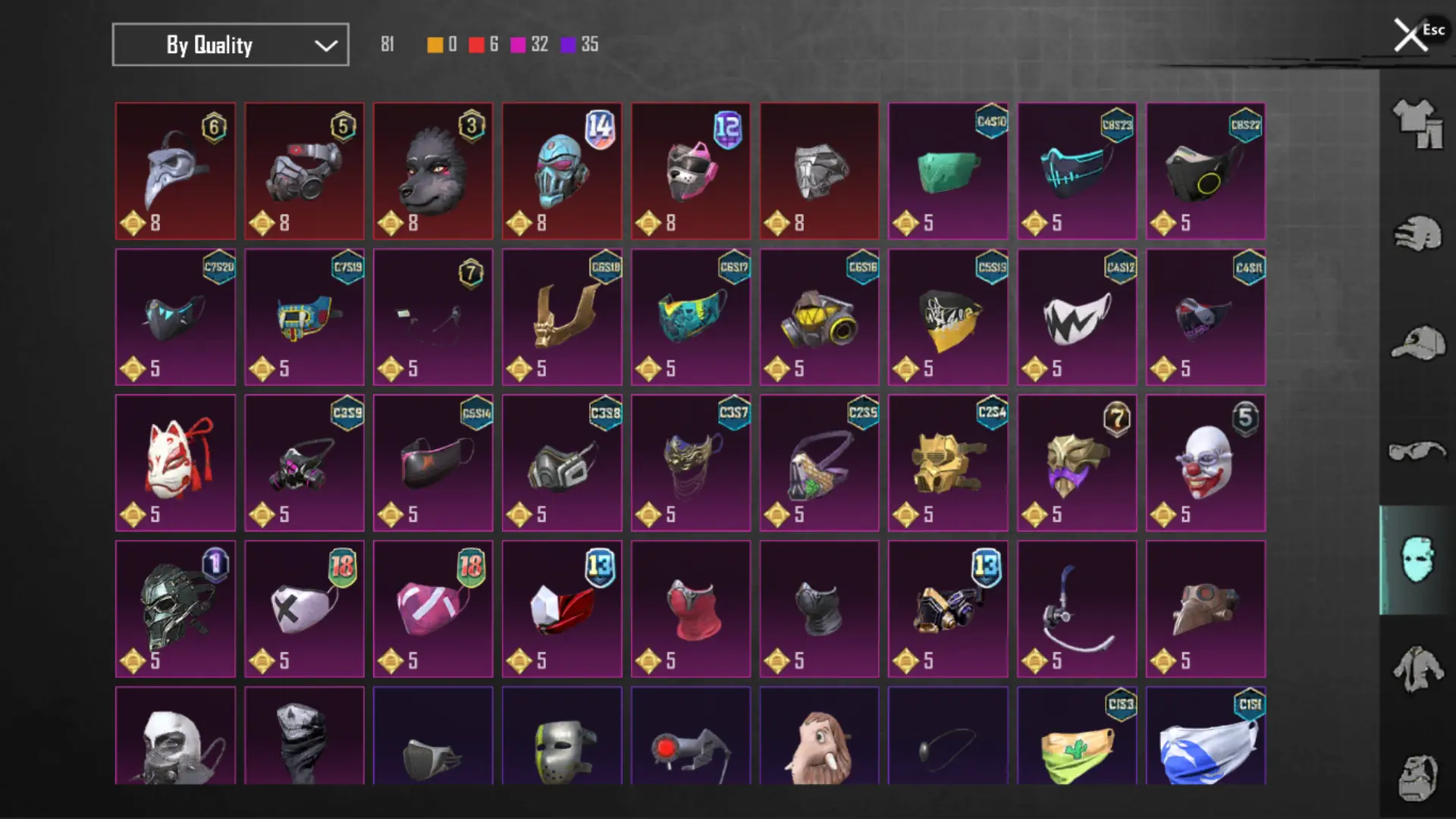1456x819 pixels.
Task: Select the black wolf head mask
Action: [x=433, y=171]
